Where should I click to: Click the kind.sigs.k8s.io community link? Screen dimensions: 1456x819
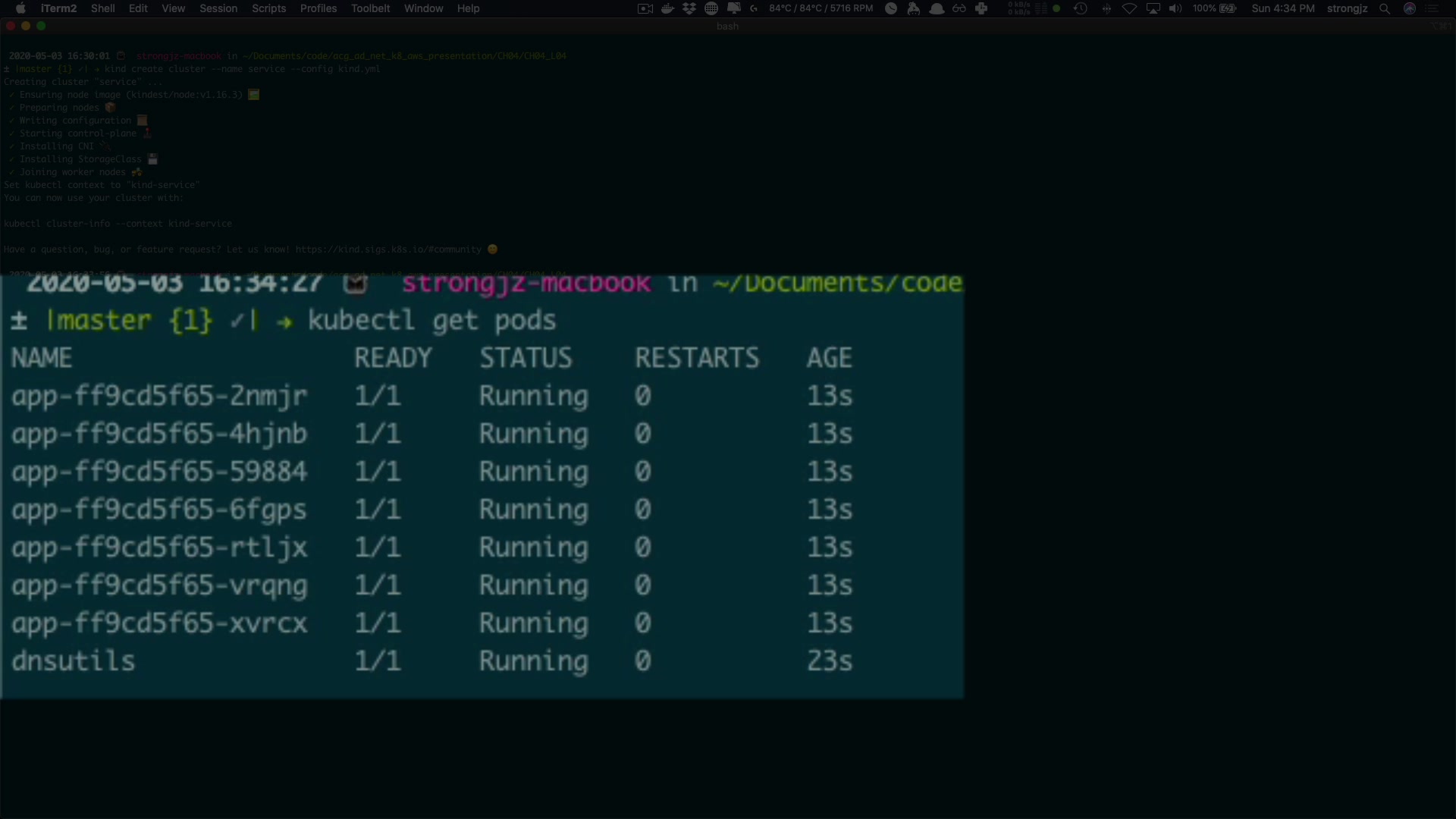(388, 249)
